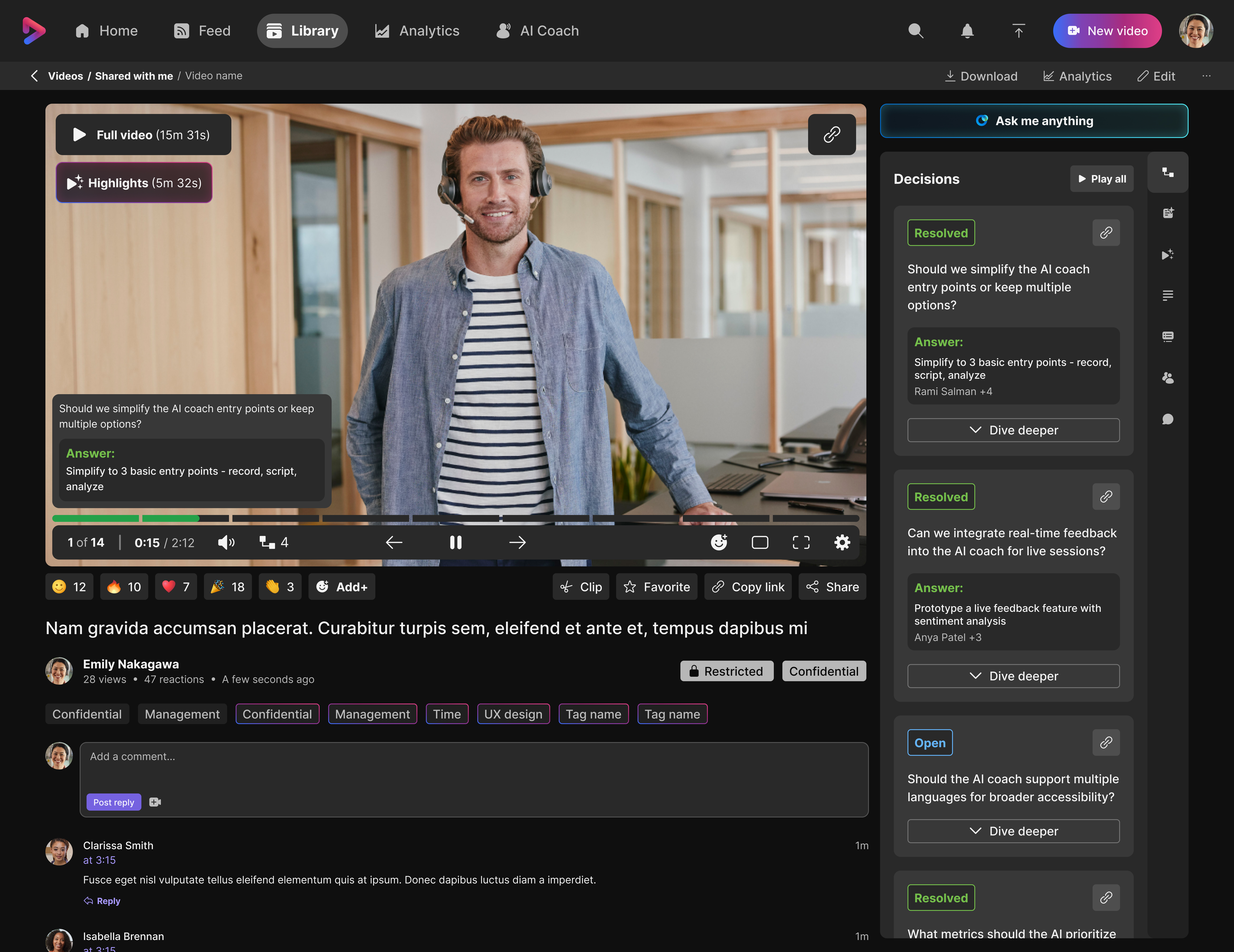Toggle theater mode rectangle icon
Screen dimensions: 1234x952
click(760, 542)
